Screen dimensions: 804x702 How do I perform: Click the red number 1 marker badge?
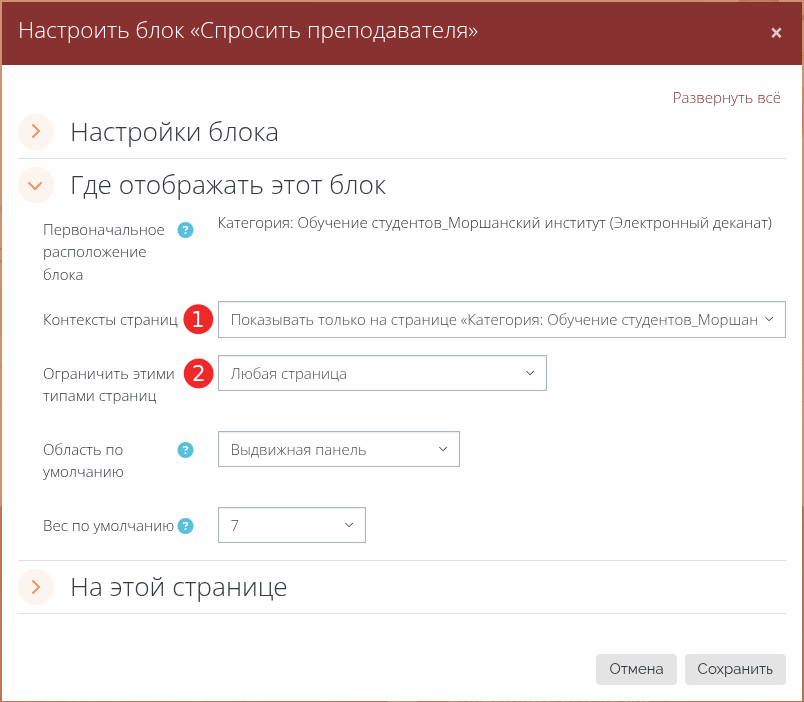(198, 320)
